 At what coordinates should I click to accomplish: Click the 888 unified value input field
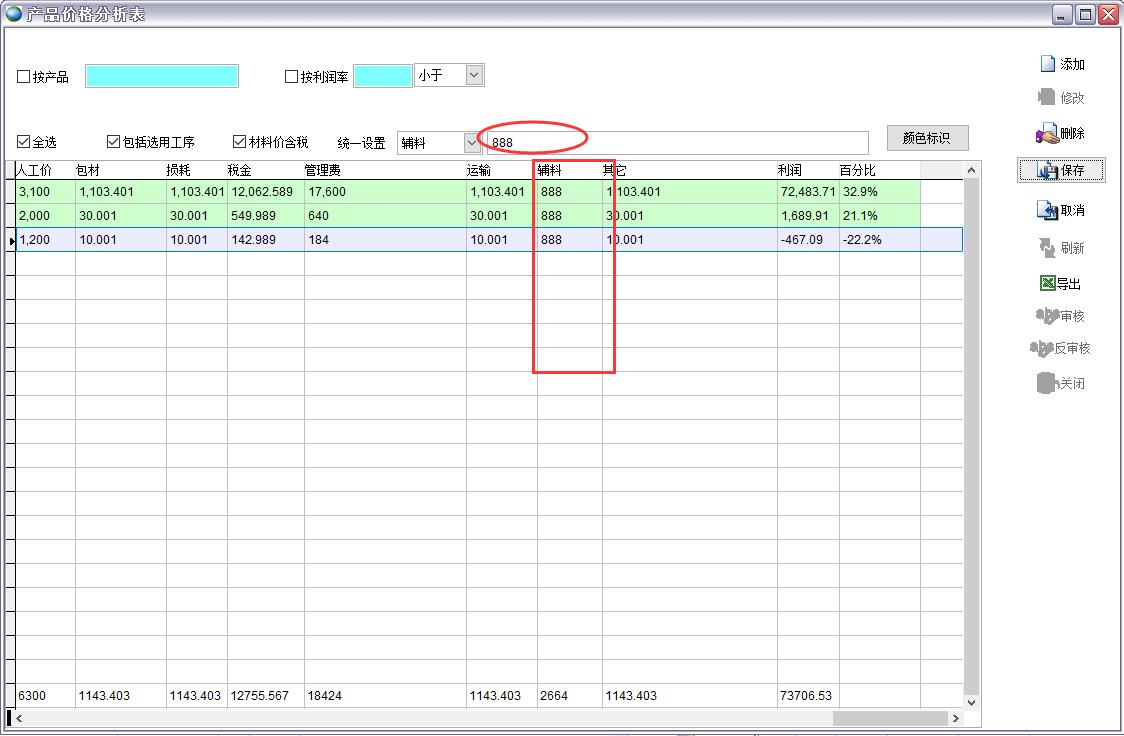tap(677, 143)
